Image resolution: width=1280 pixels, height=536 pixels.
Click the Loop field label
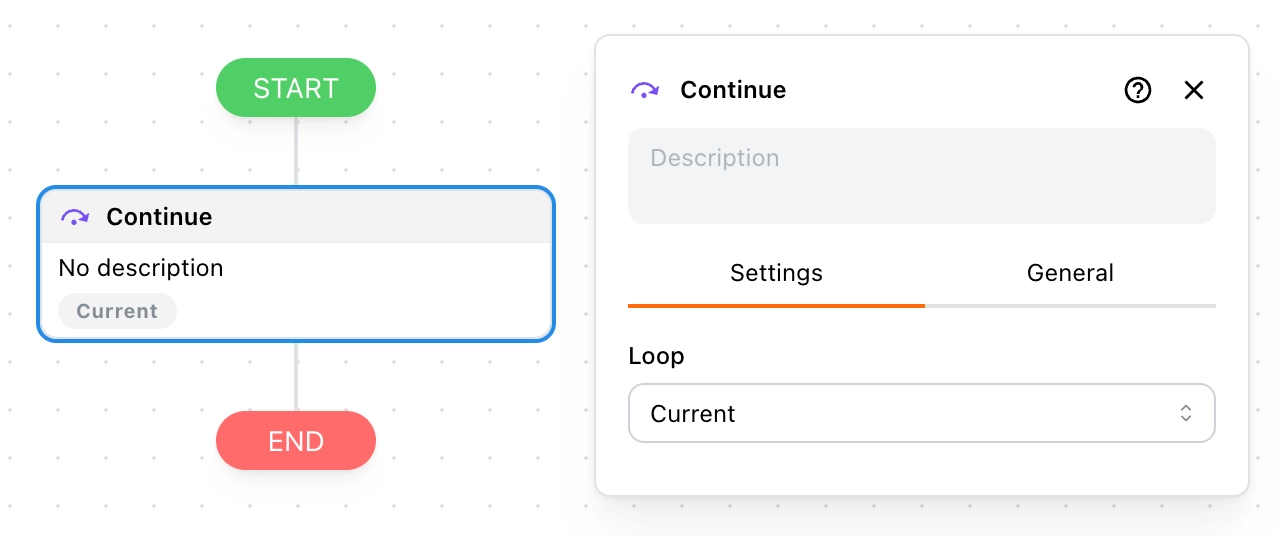click(x=656, y=356)
